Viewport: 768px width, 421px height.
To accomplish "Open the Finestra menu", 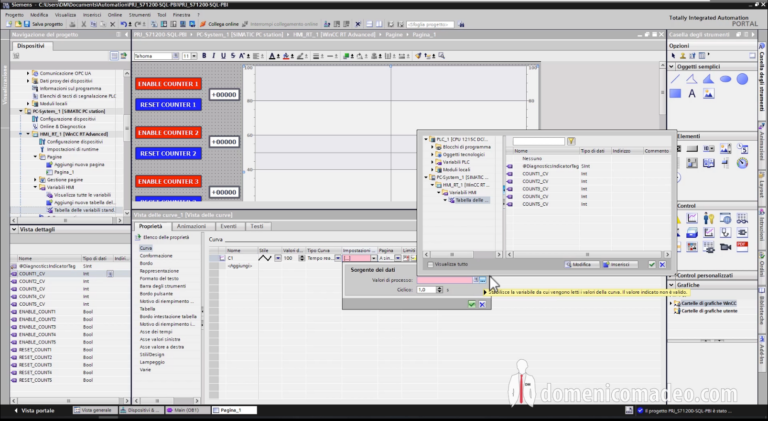I will pos(181,15).
